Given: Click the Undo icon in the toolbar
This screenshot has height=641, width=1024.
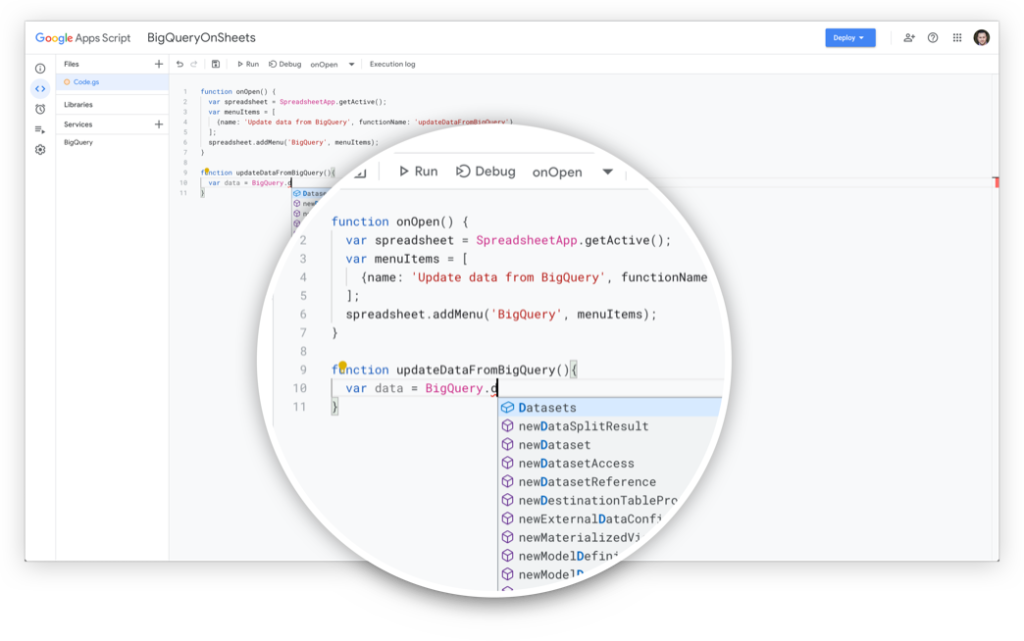Looking at the screenshot, I should pos(180,64).
